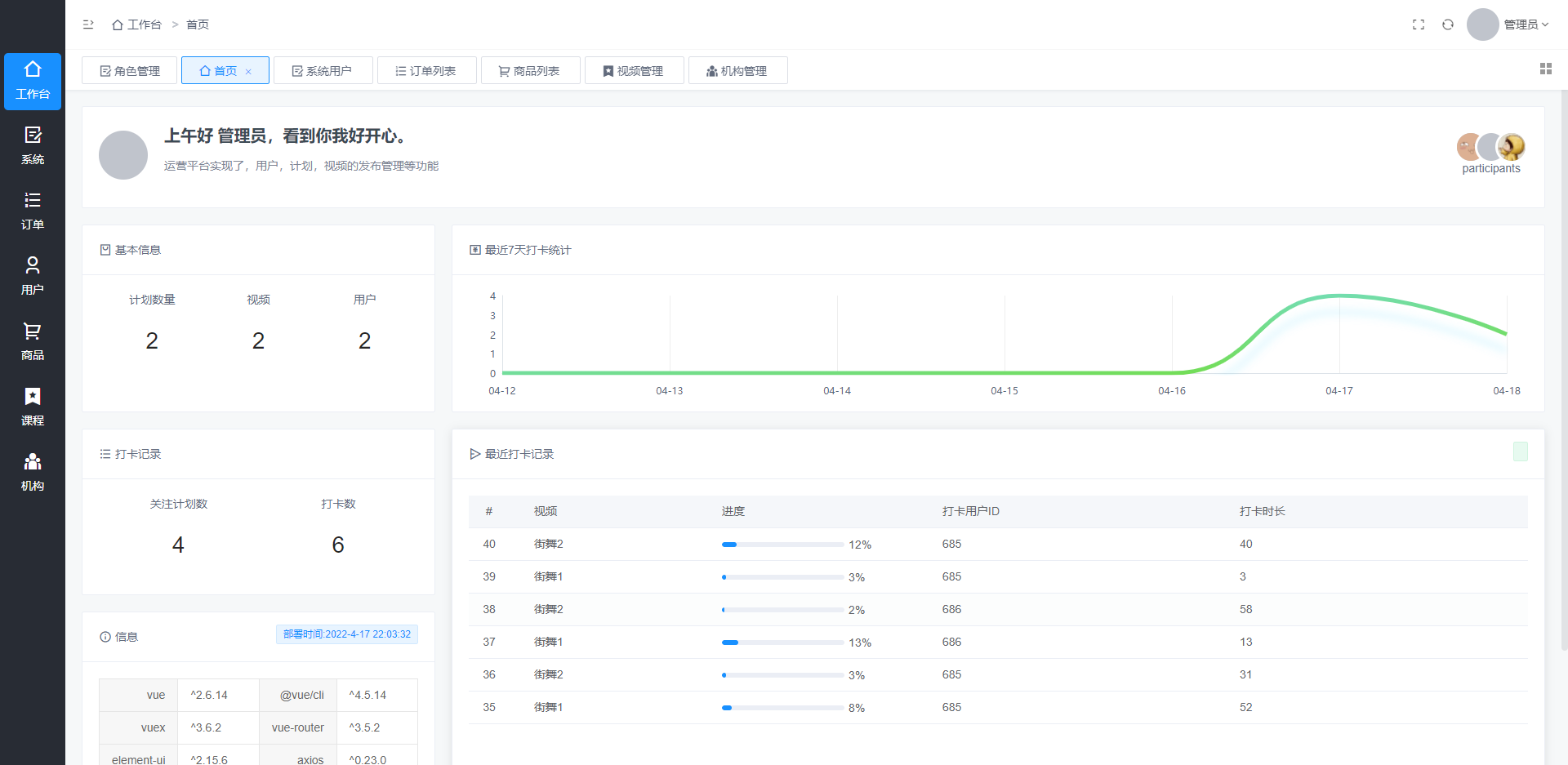This screenshot has height=765, width=1568.
Task: Click the user ID 686 in row 37
Action: coord(951,643)
